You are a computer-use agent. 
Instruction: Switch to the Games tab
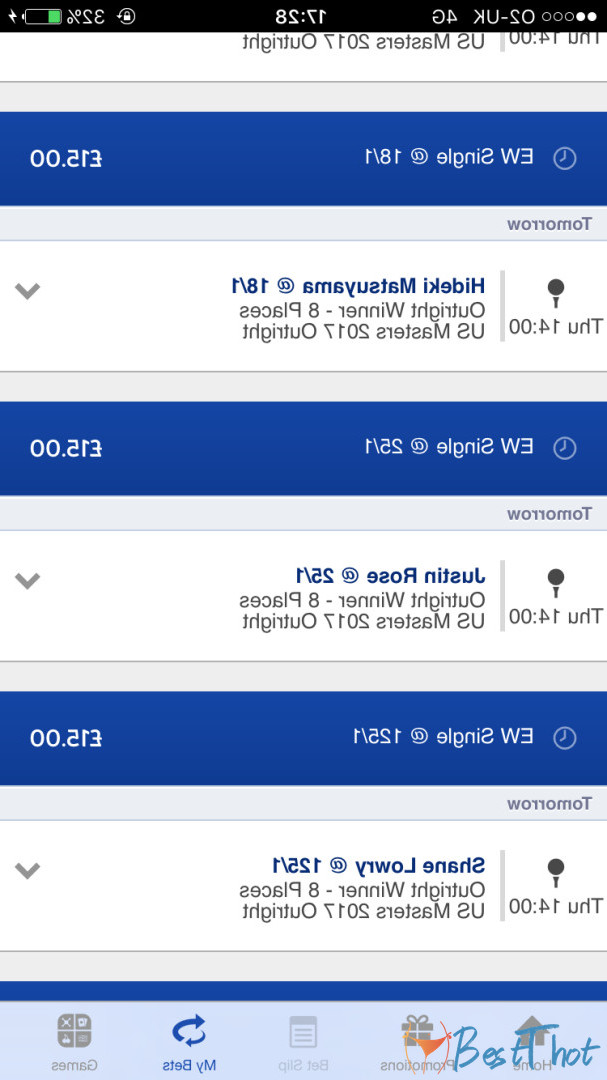[75, 1040]
